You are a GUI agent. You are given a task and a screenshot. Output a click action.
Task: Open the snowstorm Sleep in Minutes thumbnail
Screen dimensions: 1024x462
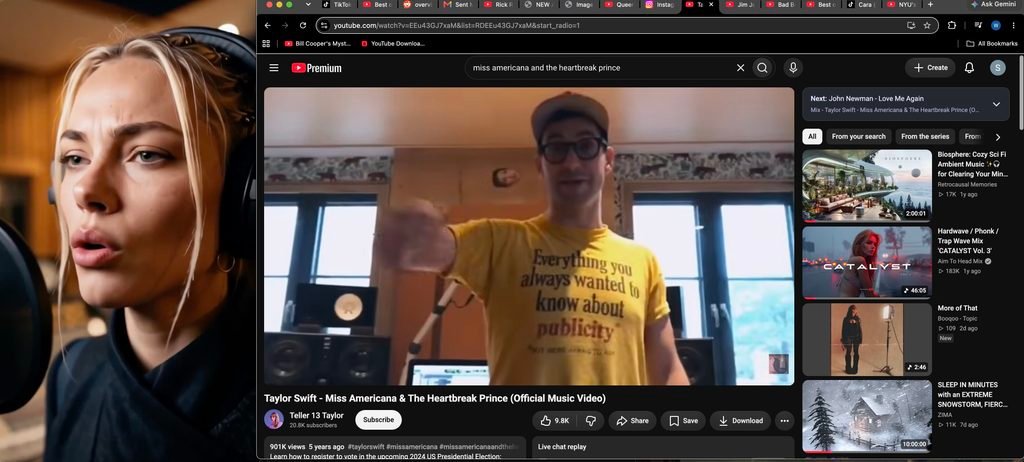[867, 416]
